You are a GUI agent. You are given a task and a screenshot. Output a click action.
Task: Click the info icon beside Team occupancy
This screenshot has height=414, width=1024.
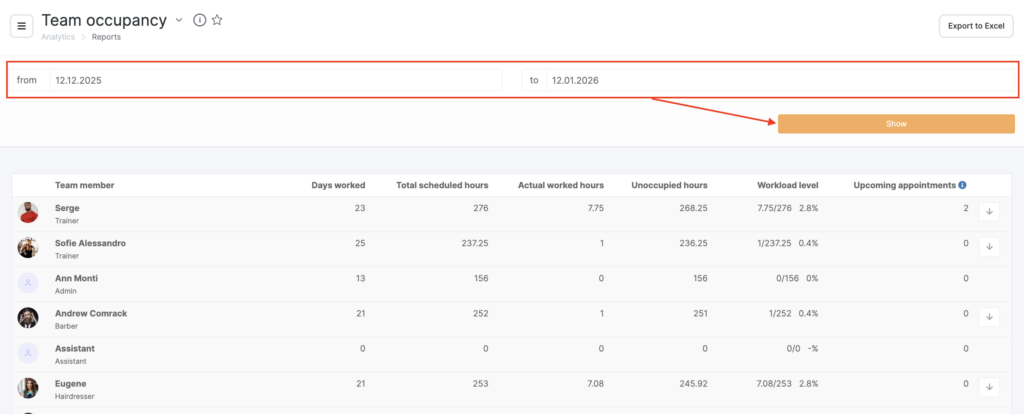point(199,20)
